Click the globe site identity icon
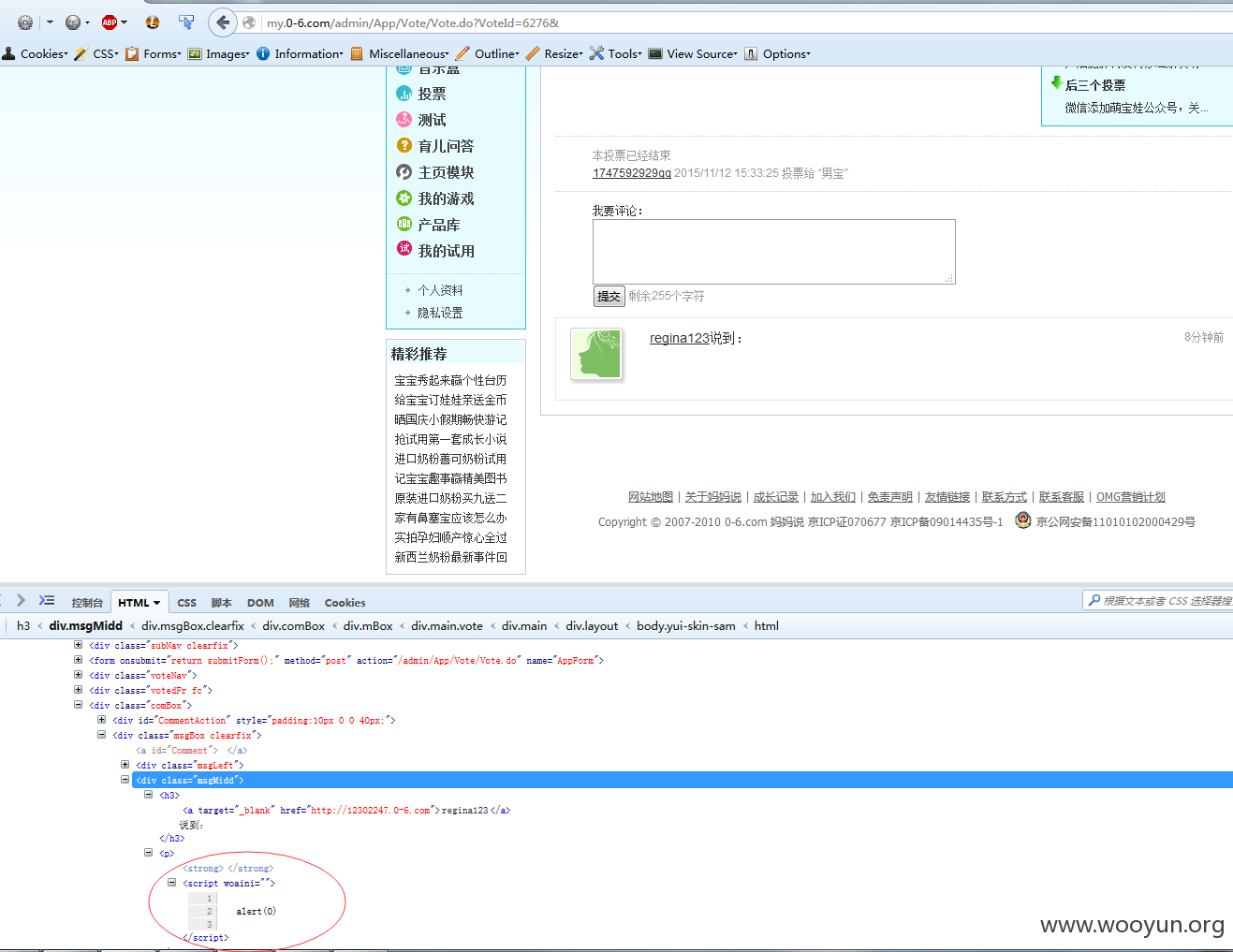 pos(249,22)
